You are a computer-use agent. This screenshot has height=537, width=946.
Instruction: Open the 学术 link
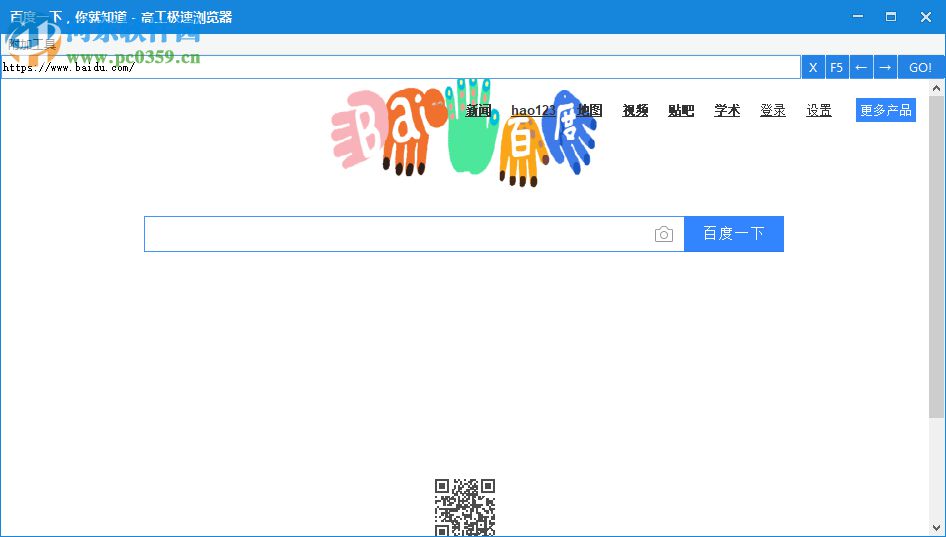(727, 110)
